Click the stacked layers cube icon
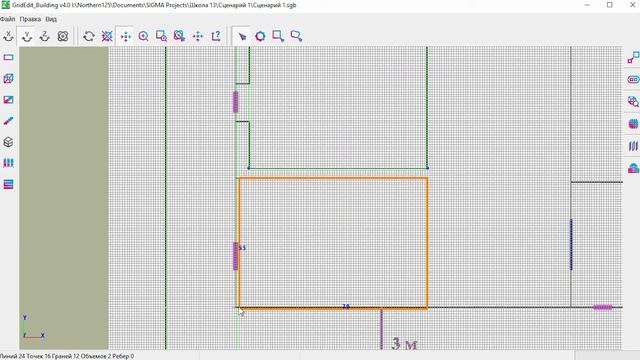The width and height of the screenshot is (640, 360). point(9,142)
